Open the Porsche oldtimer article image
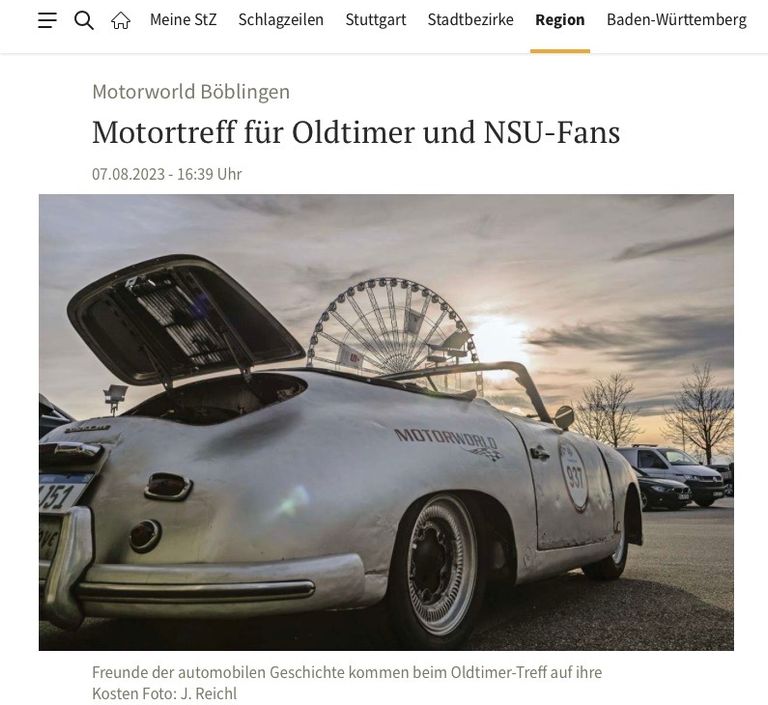This screenshot has width=768, height=705. point(386,422)
